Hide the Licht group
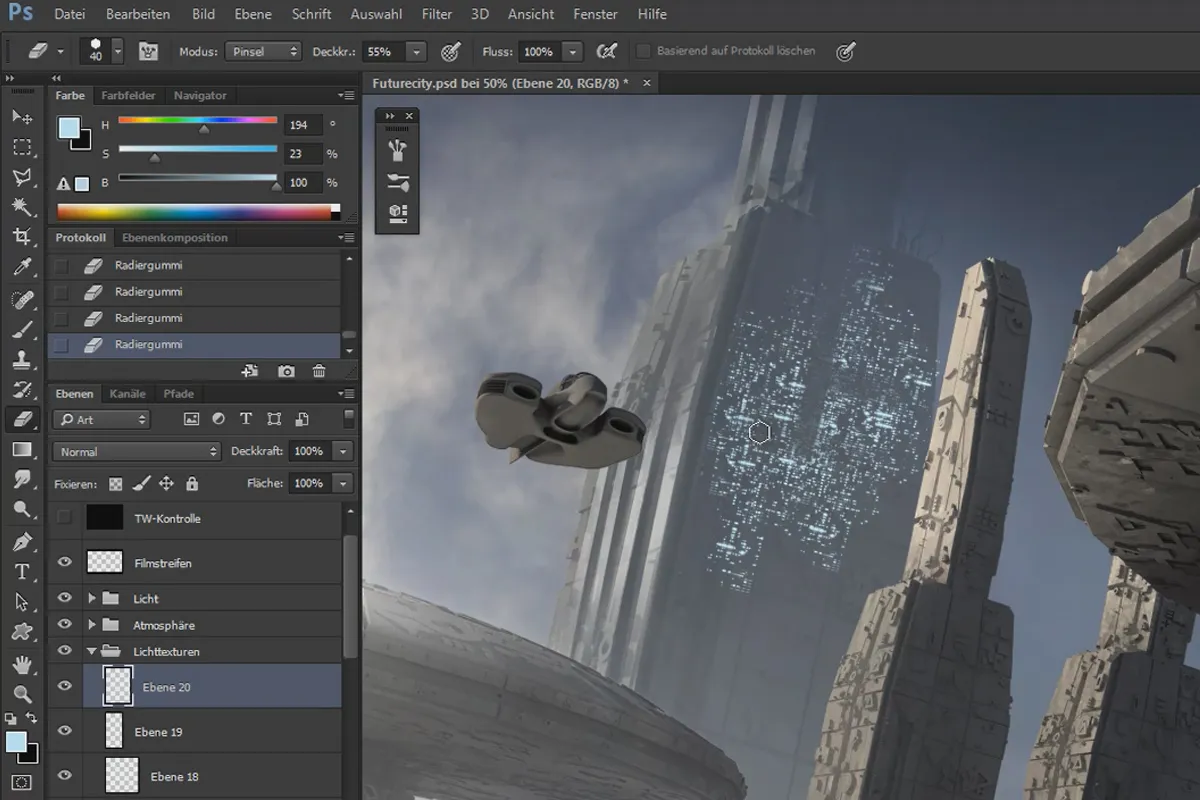 [65, 598]
